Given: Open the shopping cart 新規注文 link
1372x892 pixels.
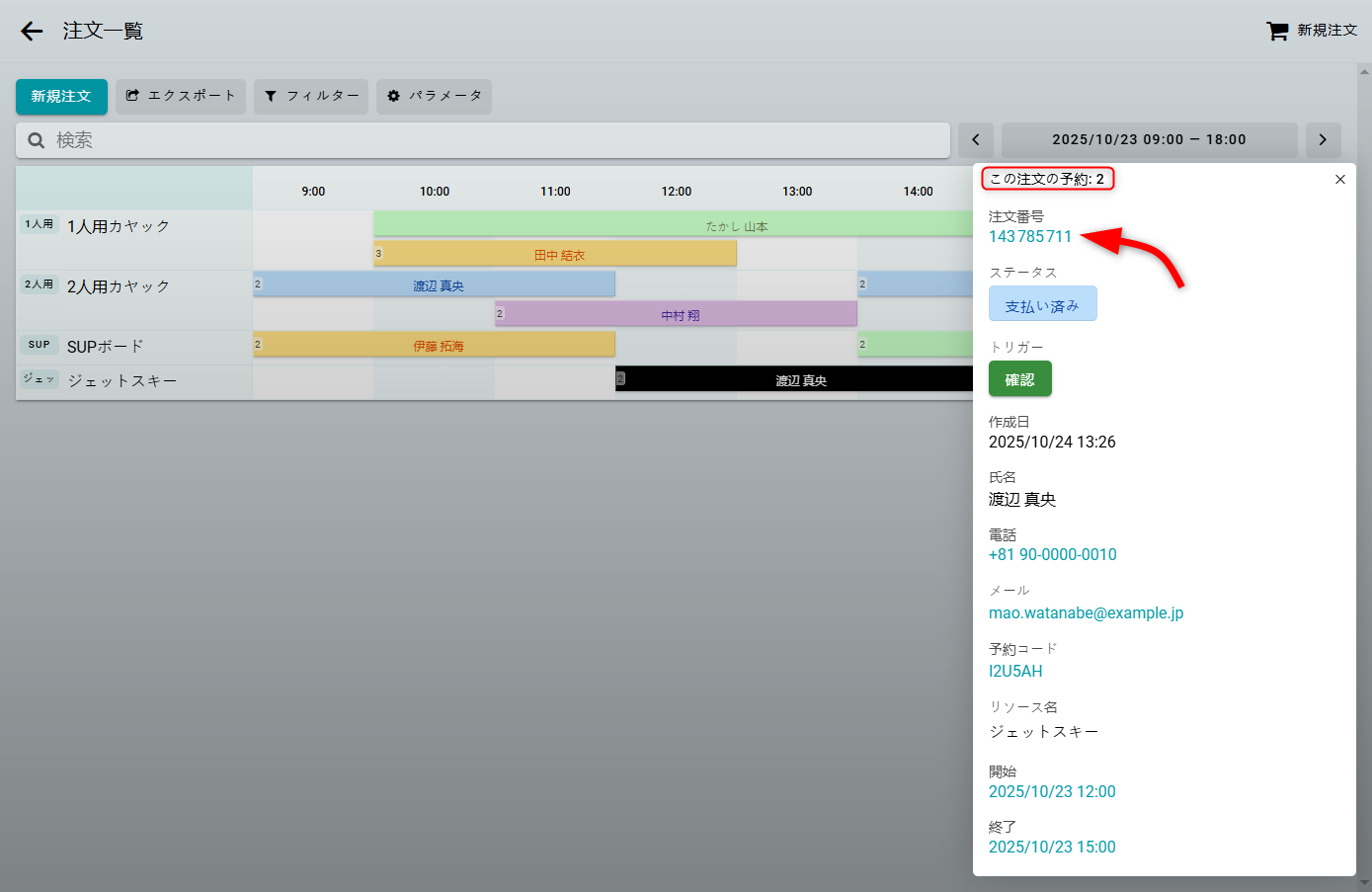Looking at the screenshot, I should pos(1312,31).
